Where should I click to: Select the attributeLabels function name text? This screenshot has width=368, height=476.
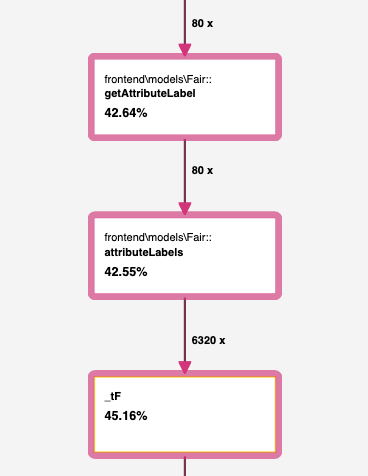click(144, 252)
